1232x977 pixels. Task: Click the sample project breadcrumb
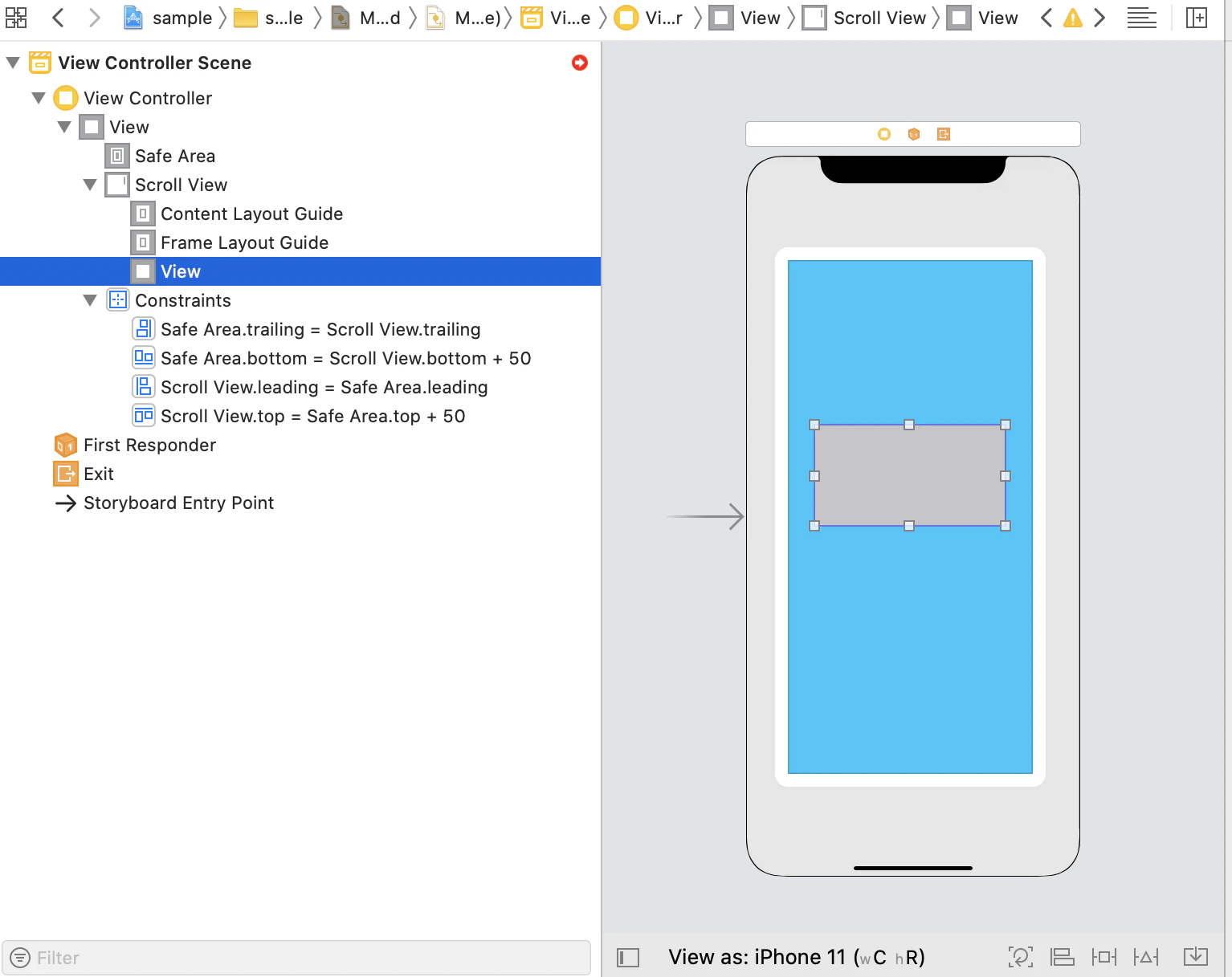pos(168,18)
